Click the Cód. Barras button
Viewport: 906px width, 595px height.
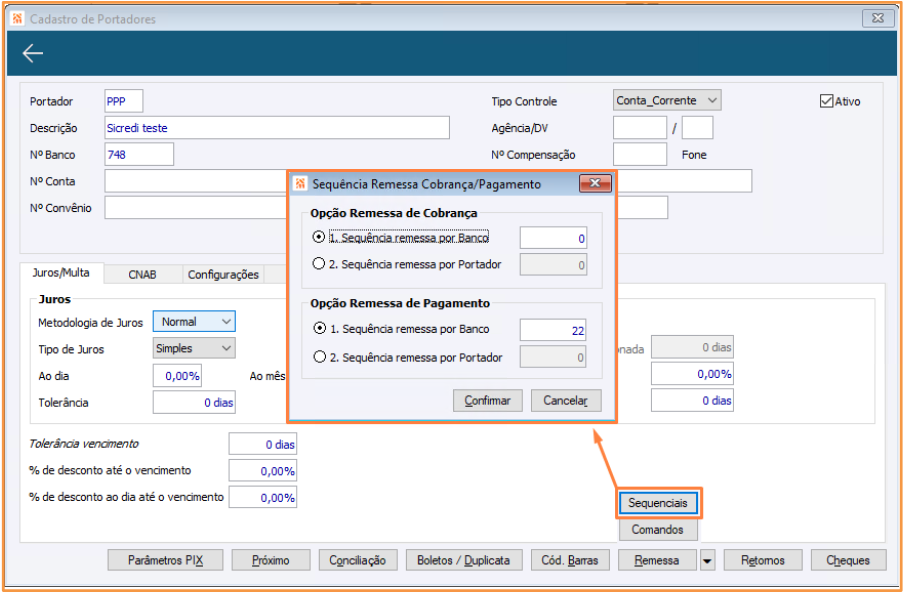[x=570, y=560]
